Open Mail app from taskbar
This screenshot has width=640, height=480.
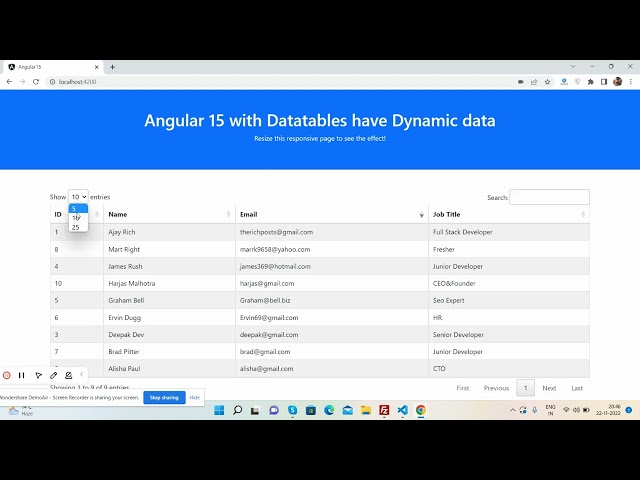click(x=347, y=410)
